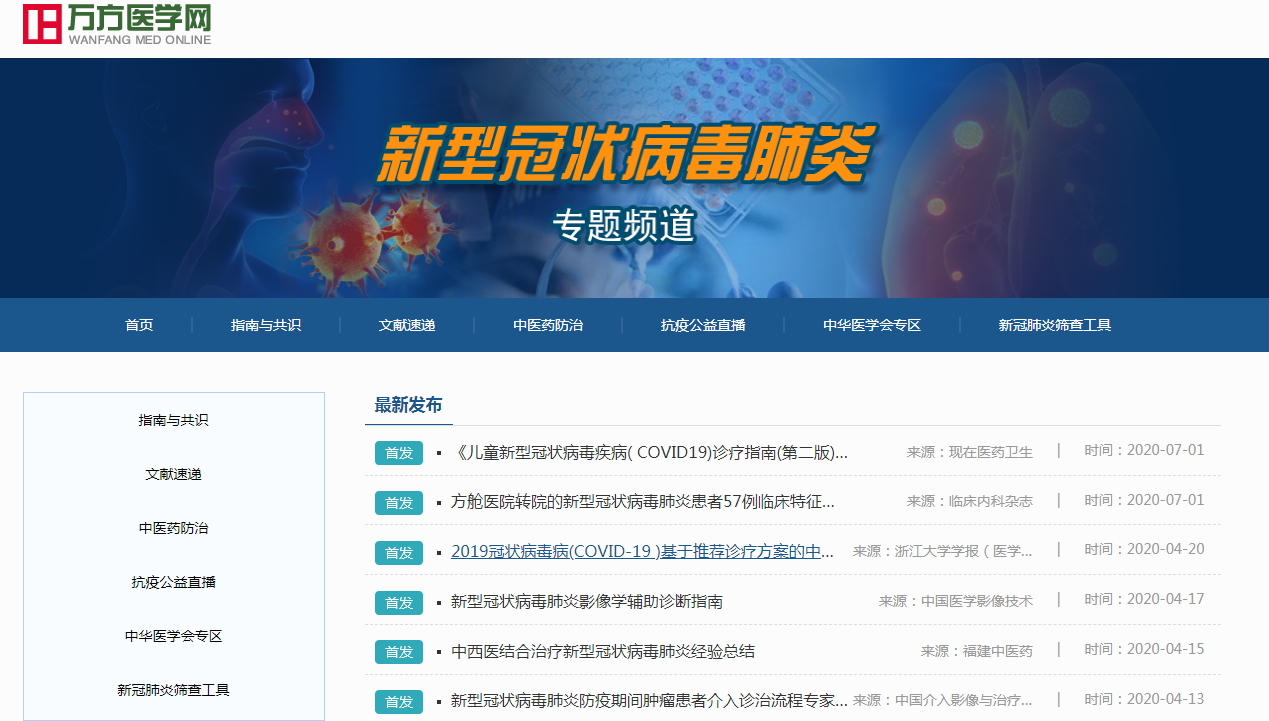Click the 首发 badge beside 2019冠状病毒病(COVID-19) article

tap(399, 553)
